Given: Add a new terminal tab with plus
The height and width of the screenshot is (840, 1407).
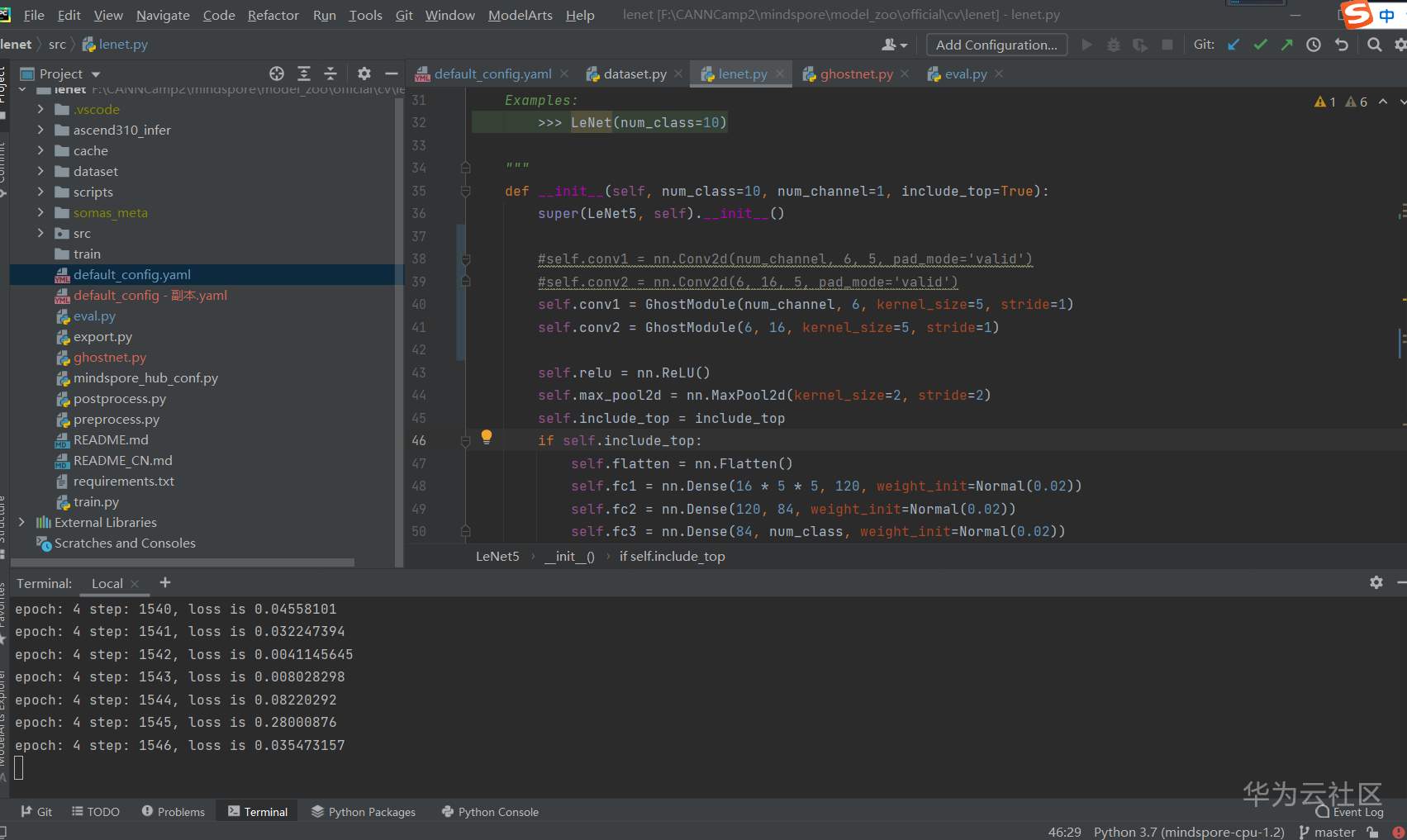Looking at the screenshot, I should pos(165,582).
